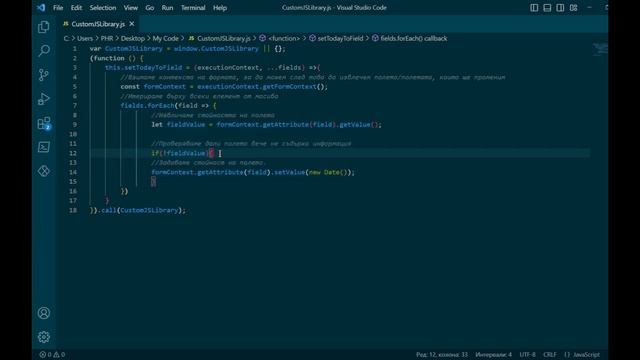
Task: Open the Selection menu
Action: tap(103, 8)
